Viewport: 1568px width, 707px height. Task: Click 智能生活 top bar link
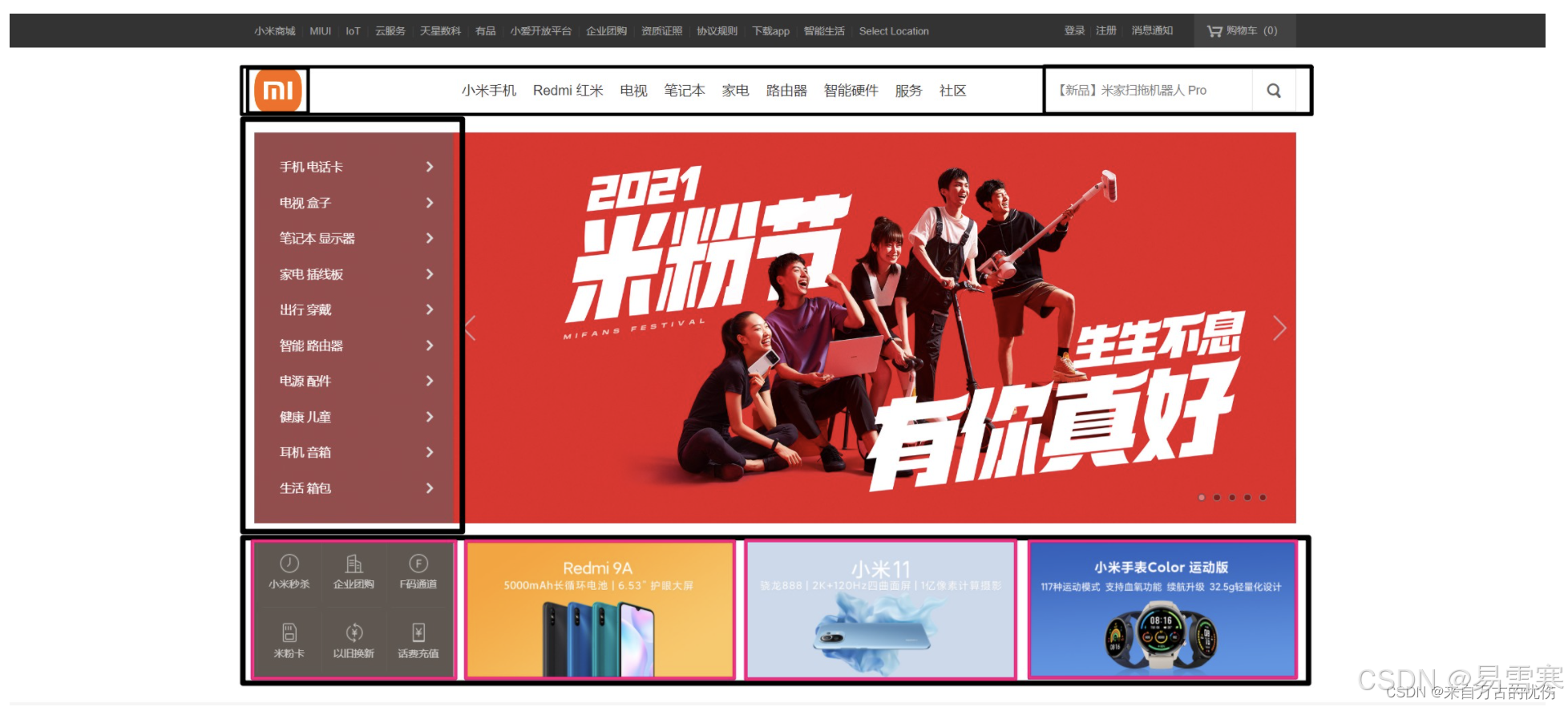824,31
